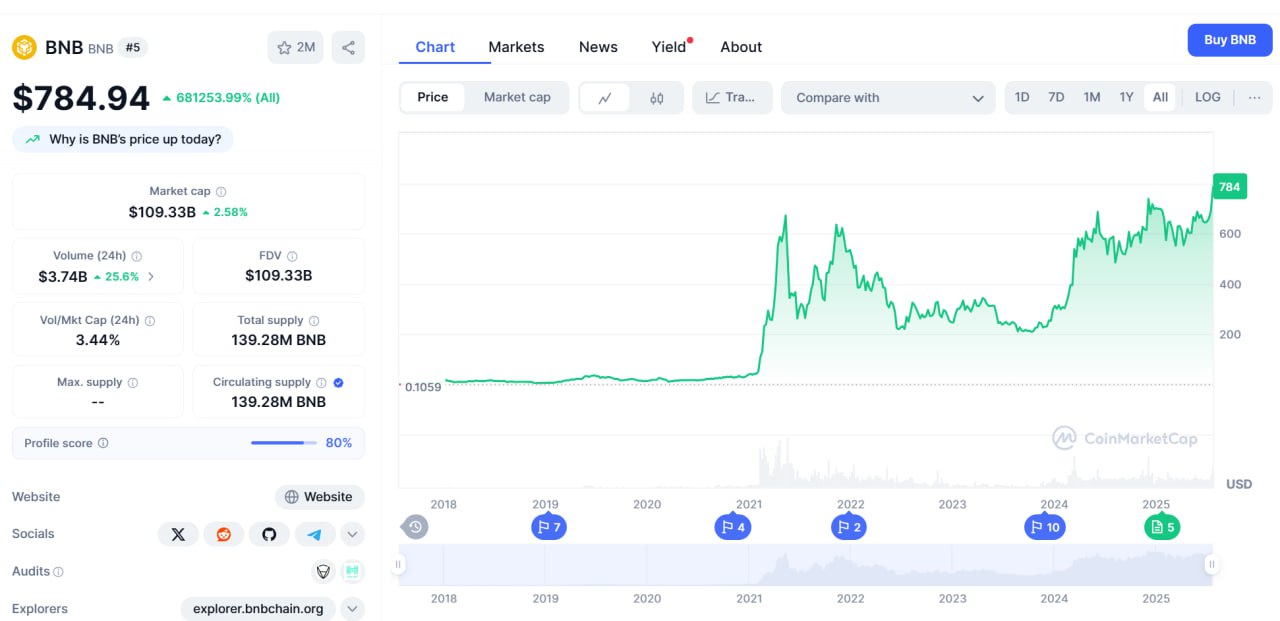Screen dimensions: 1280x621
Task: Click the info icon beside Volume (24h)
Action: click(137, 256)
